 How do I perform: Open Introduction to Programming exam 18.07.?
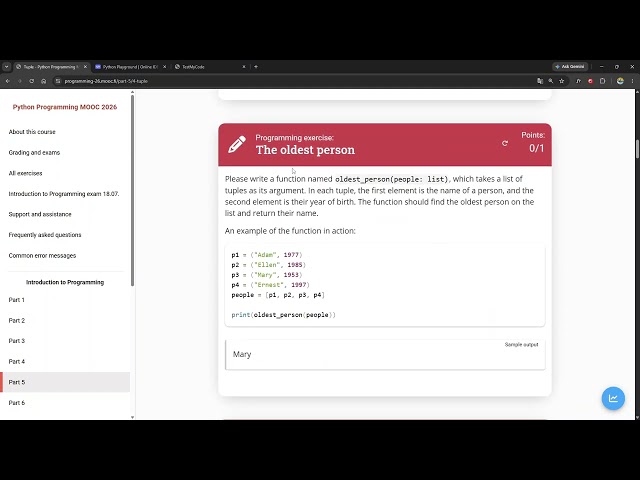pyautogui.click(x=64, y=193)
